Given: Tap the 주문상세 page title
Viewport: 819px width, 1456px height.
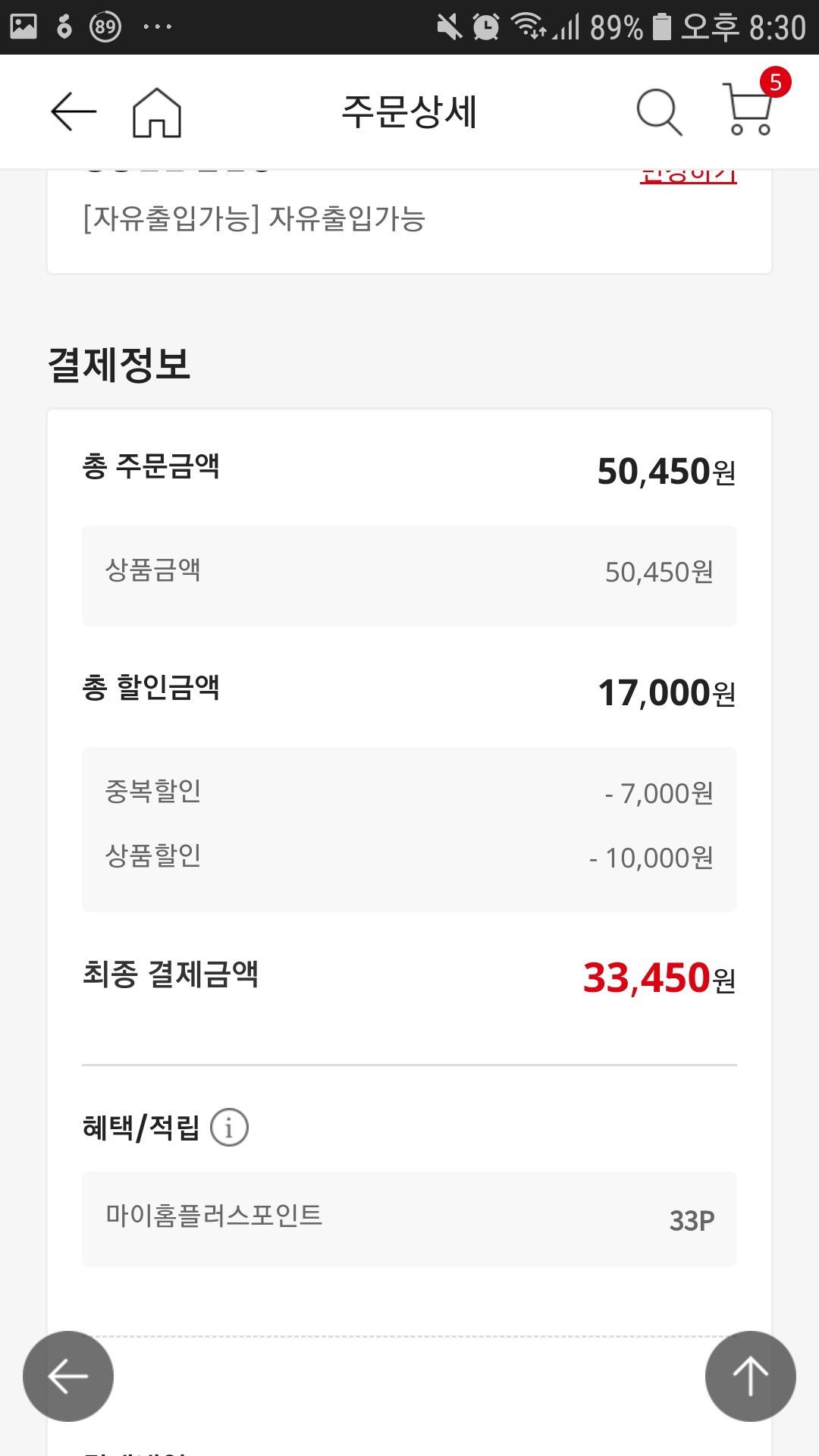Looking at the screenshot, I should pos(409,112).
